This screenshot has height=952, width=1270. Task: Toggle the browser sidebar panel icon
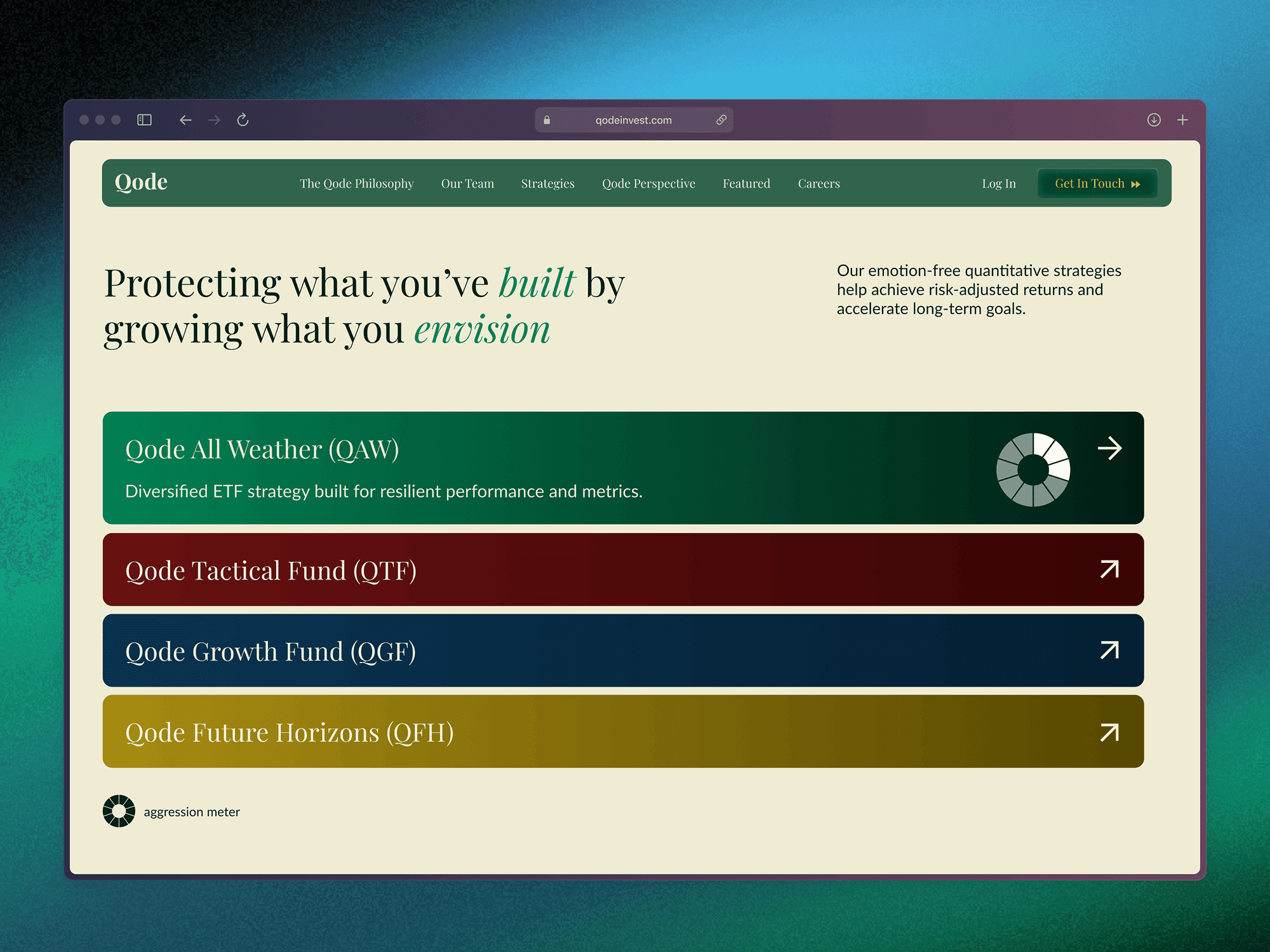pyautogui.click(x=145, y=119)
